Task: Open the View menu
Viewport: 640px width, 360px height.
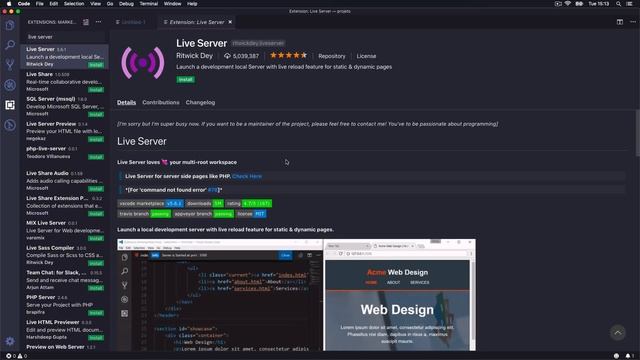Action: tap(96, 4)
